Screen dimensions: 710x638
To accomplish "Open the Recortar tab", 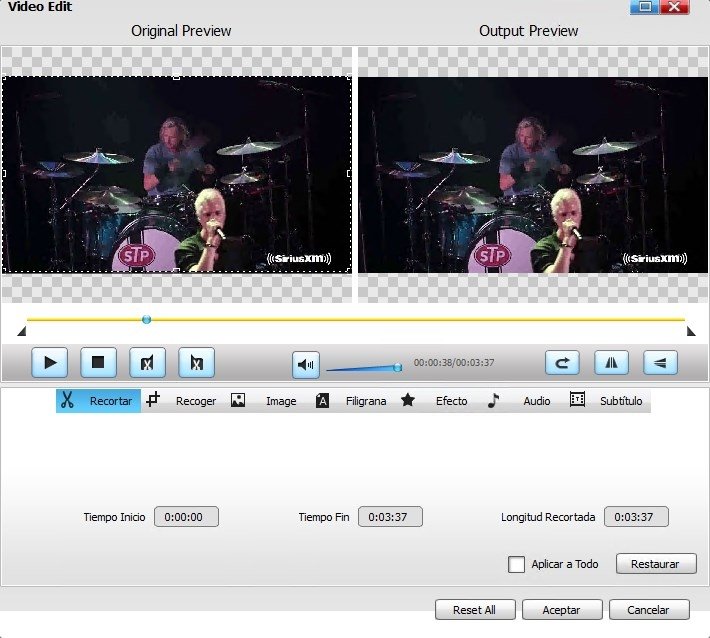I will click(x=98, y=401).
